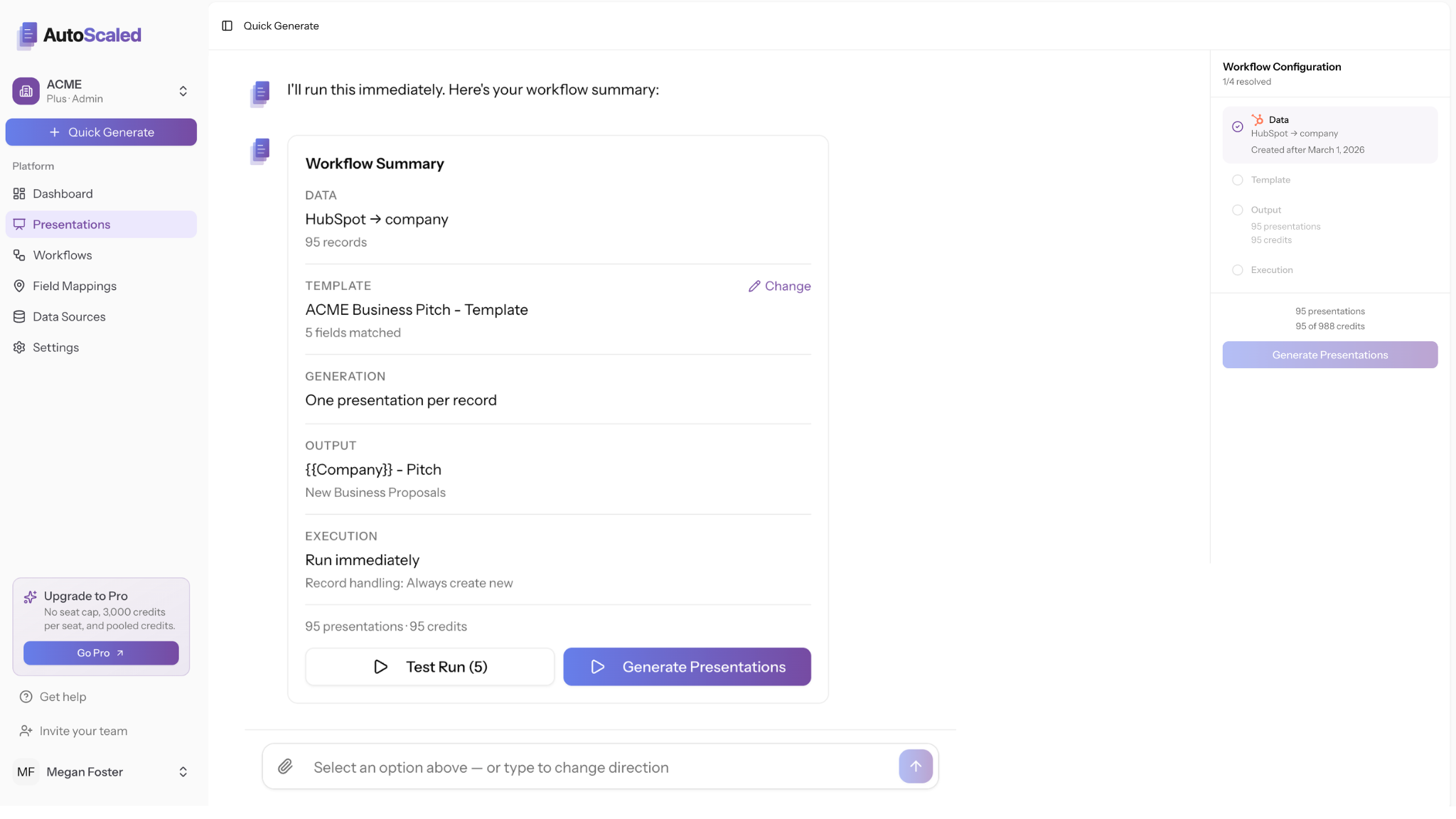Open the ACME workspace switcher chevrons

pos(183,91)
